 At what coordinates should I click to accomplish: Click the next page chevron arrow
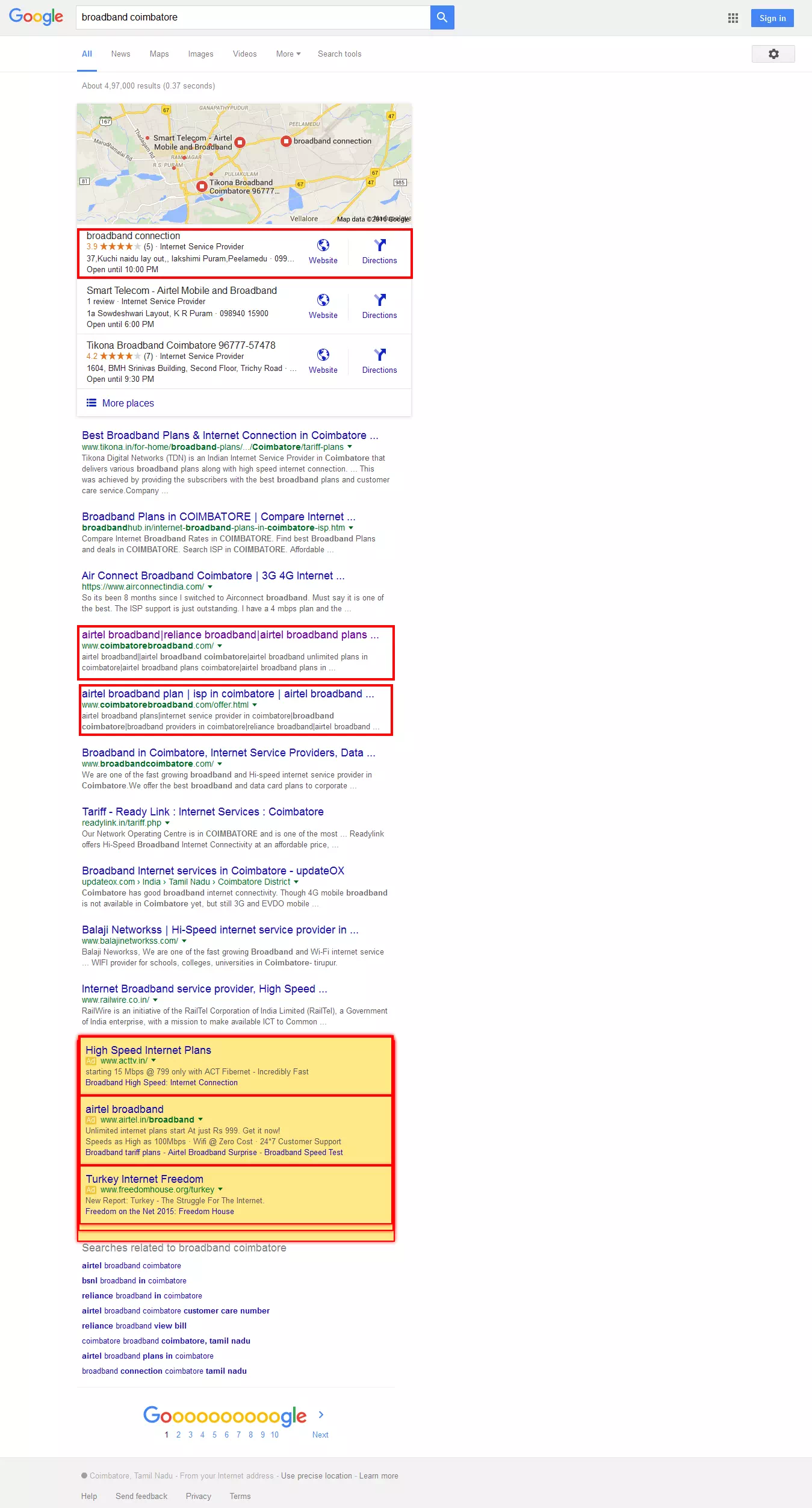[321, 1415]
